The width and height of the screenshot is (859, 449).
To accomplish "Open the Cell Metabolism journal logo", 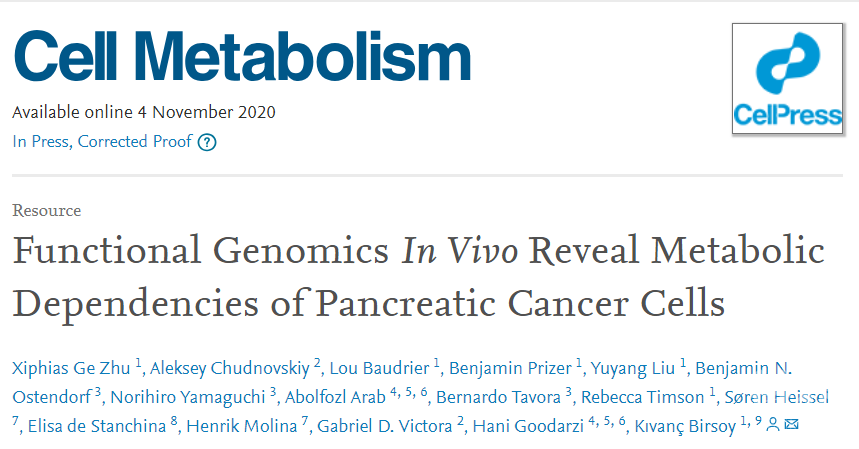I will pos(241,58).
